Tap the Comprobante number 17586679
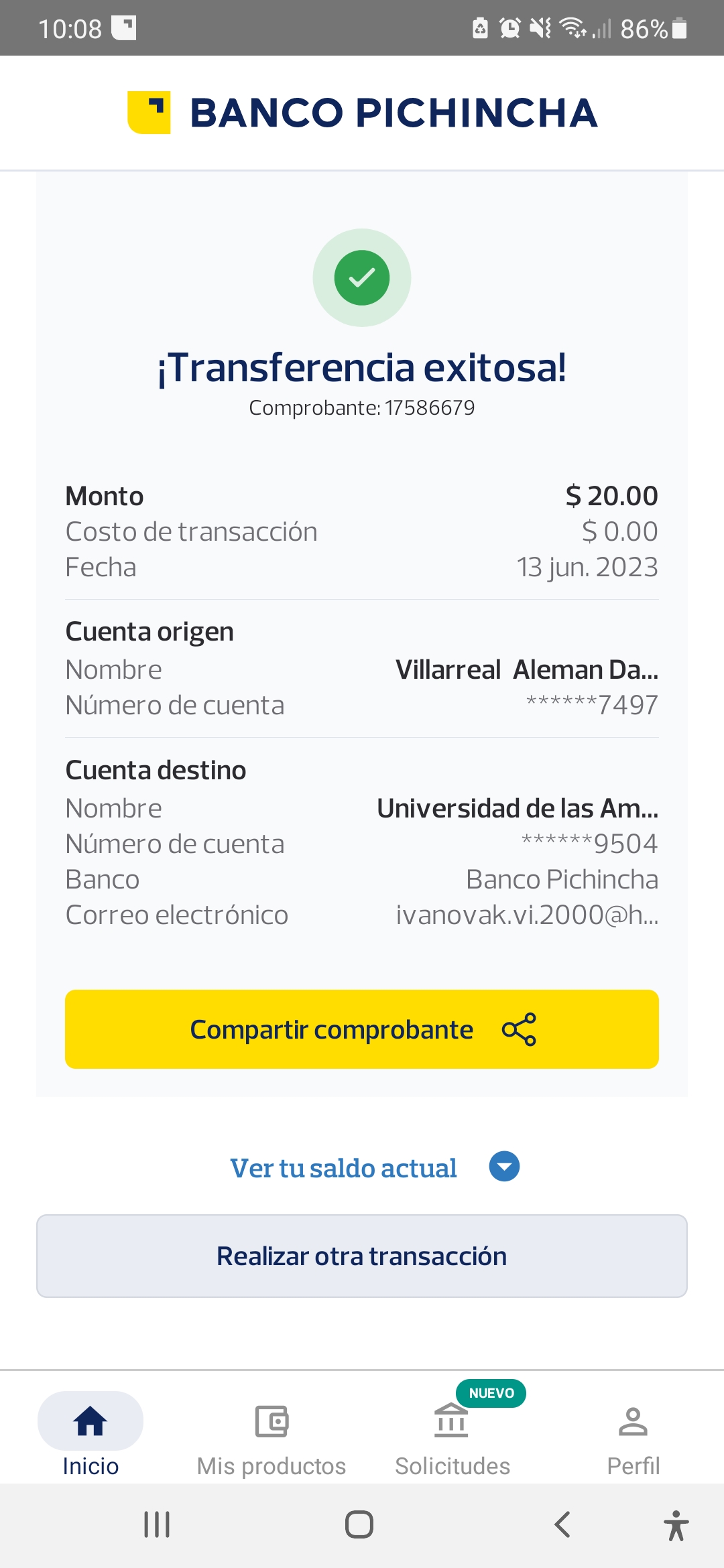 tap(429, 407)
